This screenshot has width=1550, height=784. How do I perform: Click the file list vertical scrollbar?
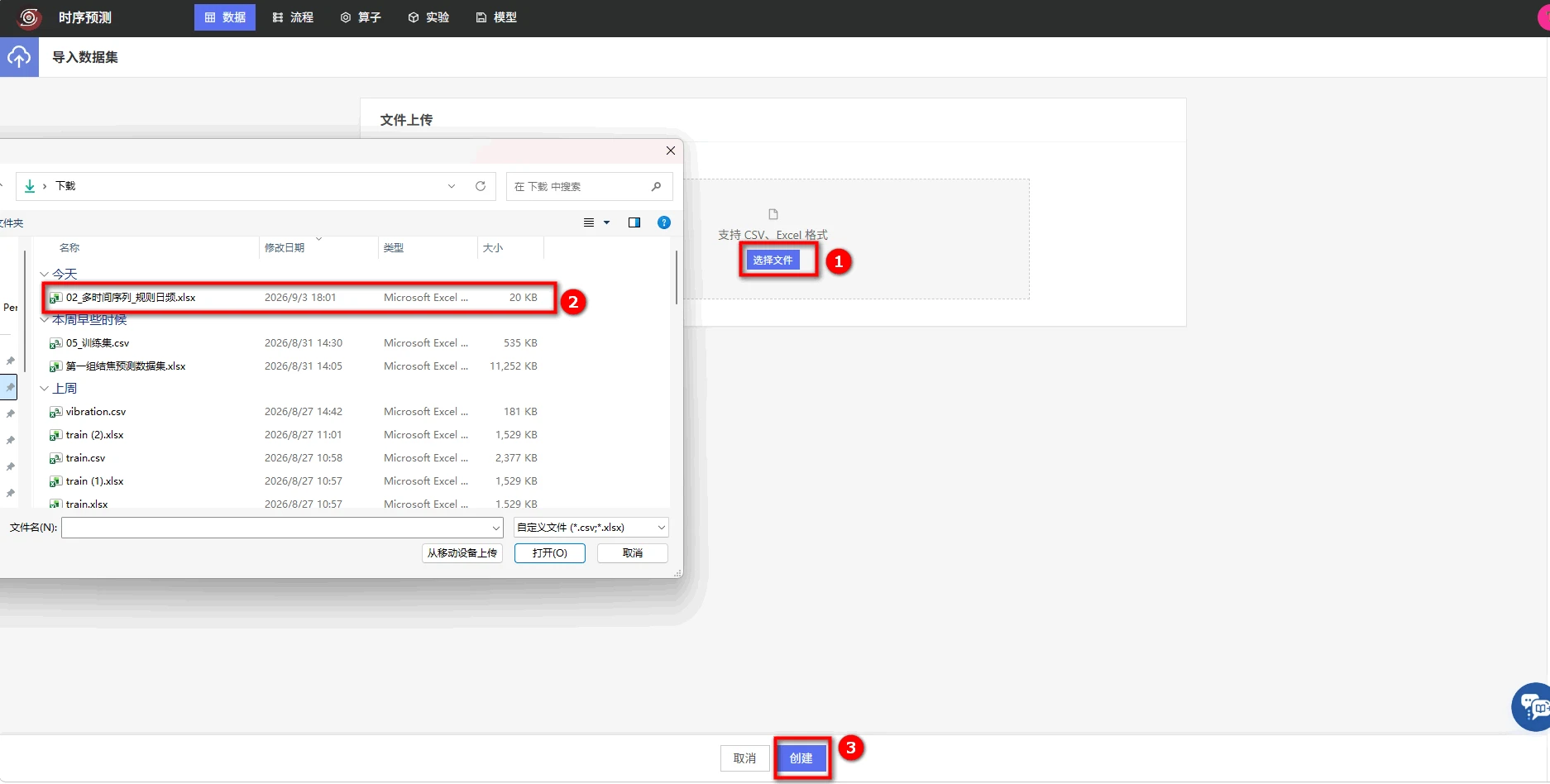(677, 277)
